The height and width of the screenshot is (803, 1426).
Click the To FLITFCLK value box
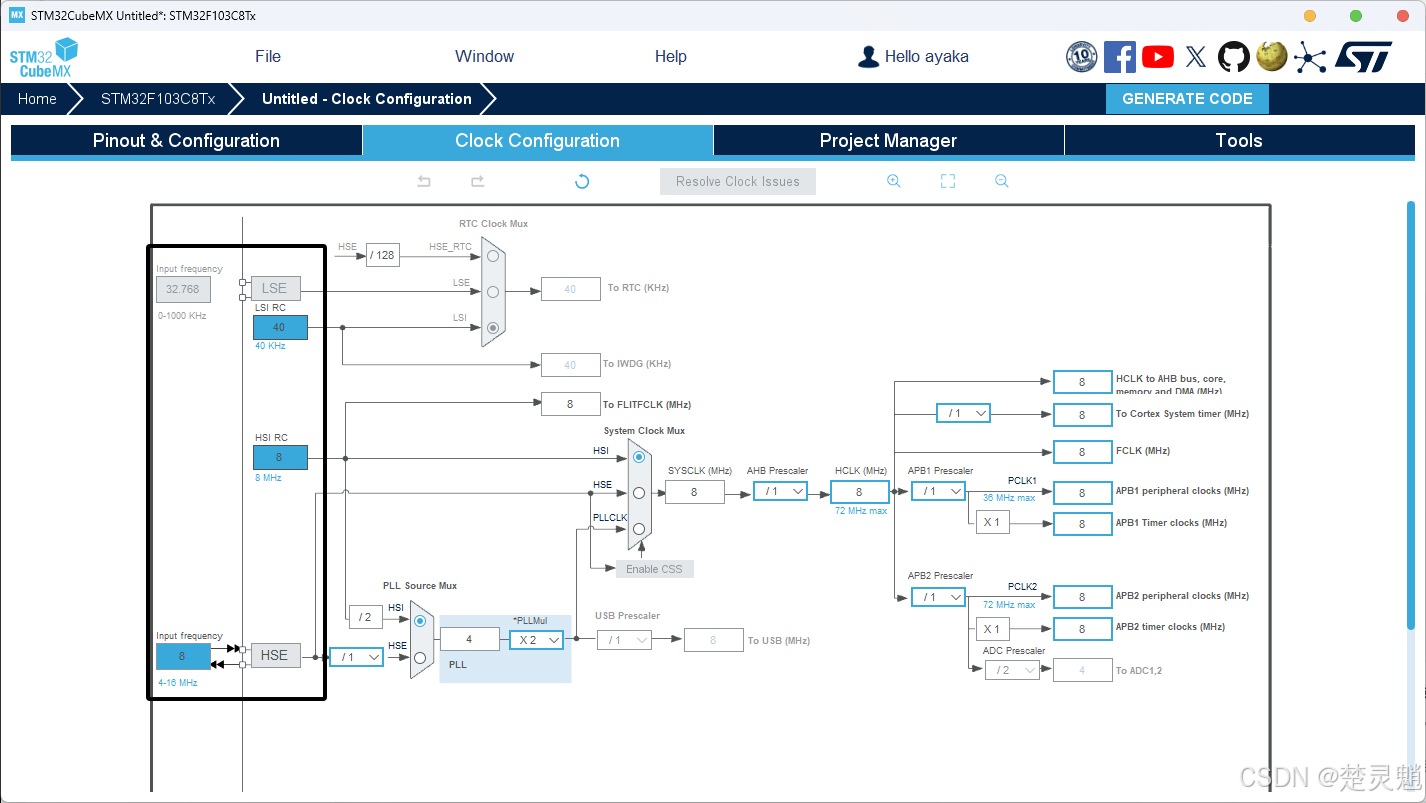tap(570, 404)
